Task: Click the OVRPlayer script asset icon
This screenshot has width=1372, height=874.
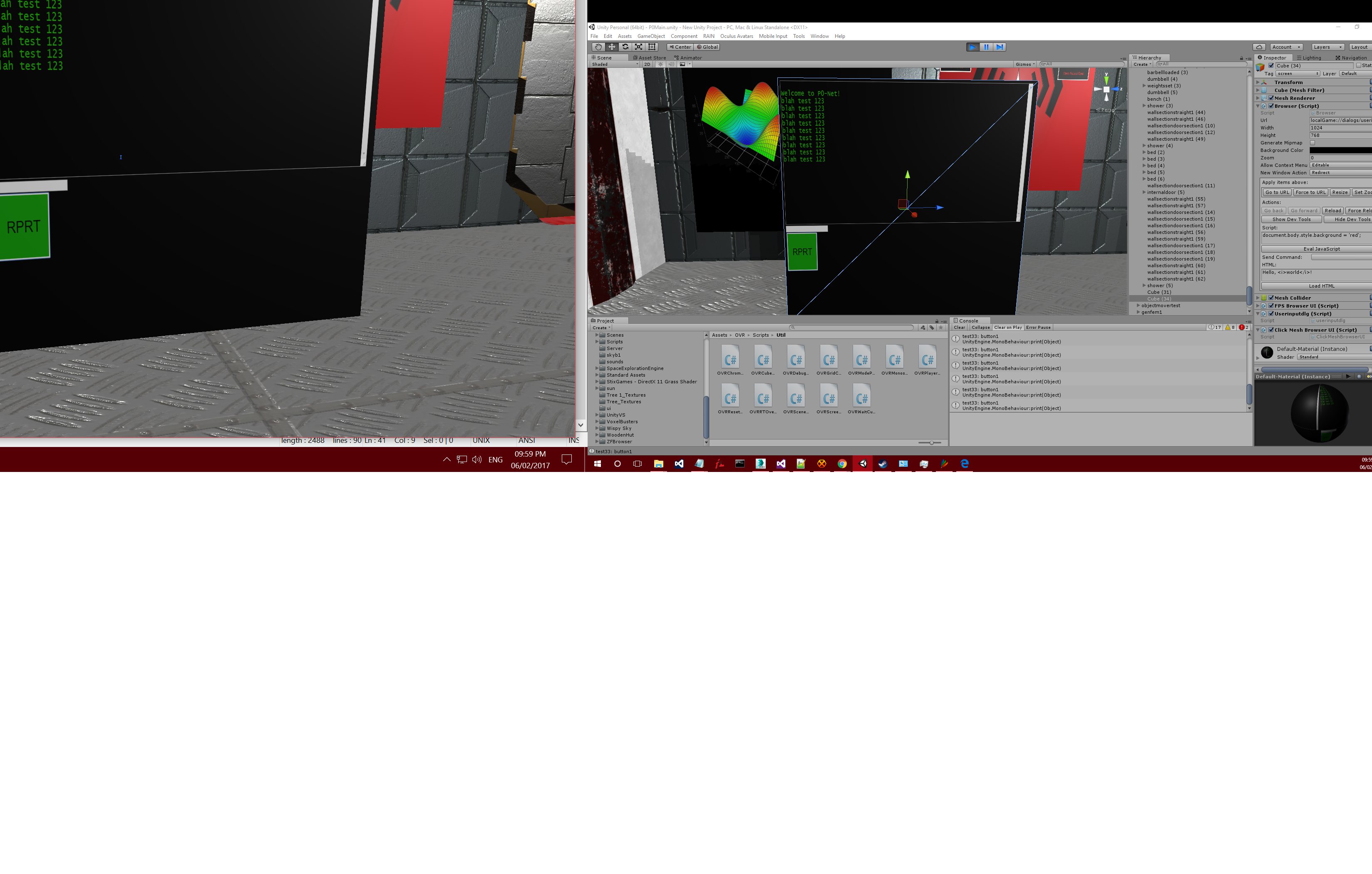Action: 927,360
